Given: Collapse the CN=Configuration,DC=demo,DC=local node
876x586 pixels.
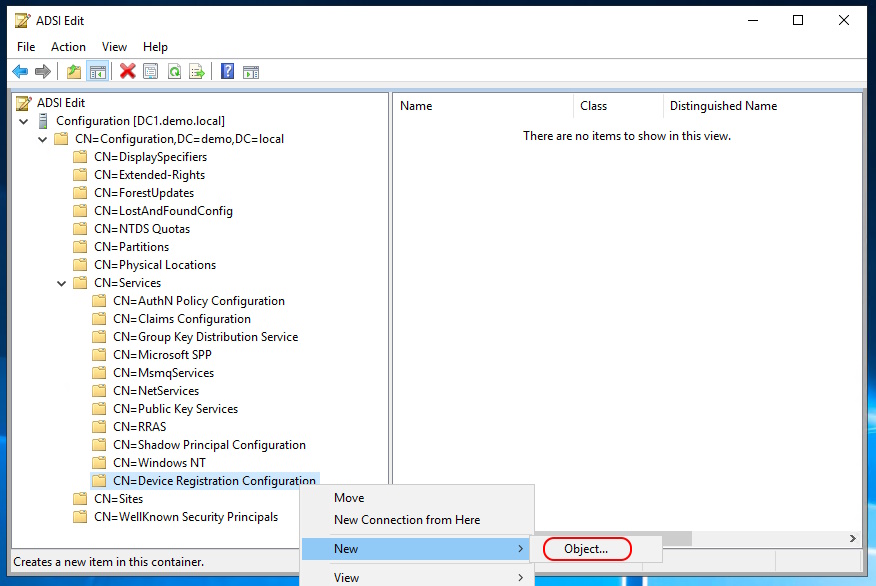Looking at the screenshot, I should click(x=42, y=139).
